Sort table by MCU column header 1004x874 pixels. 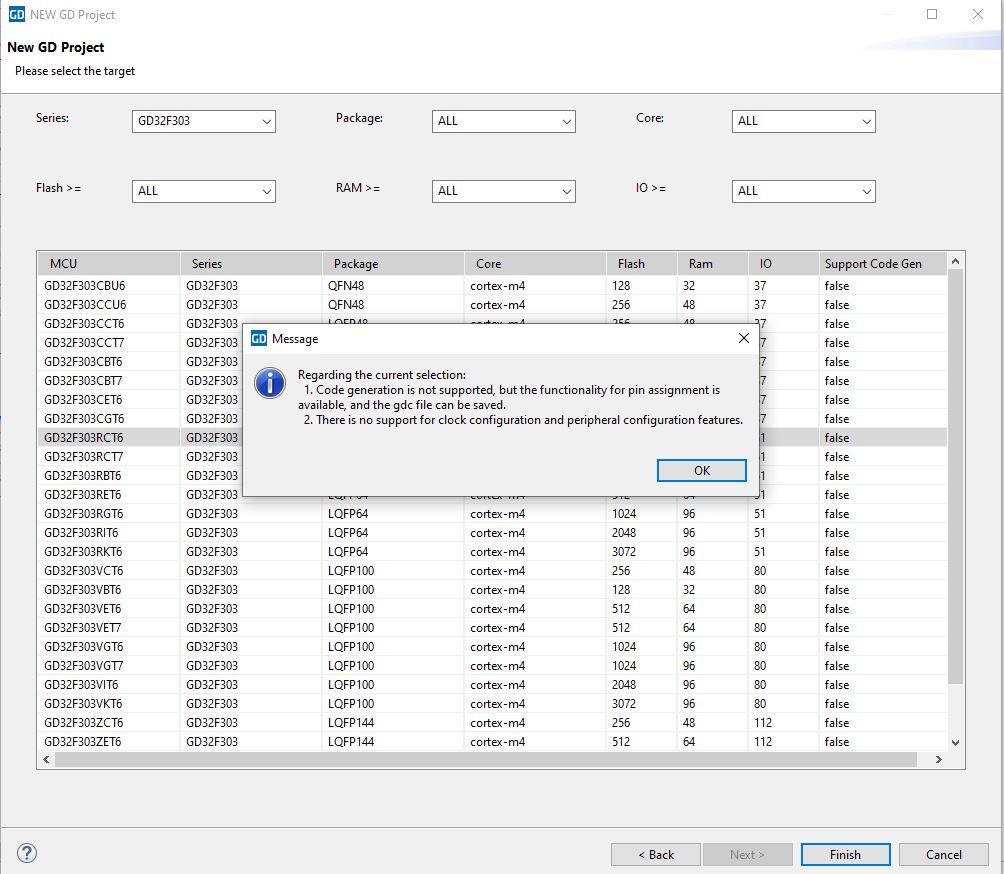click(108, 264)
